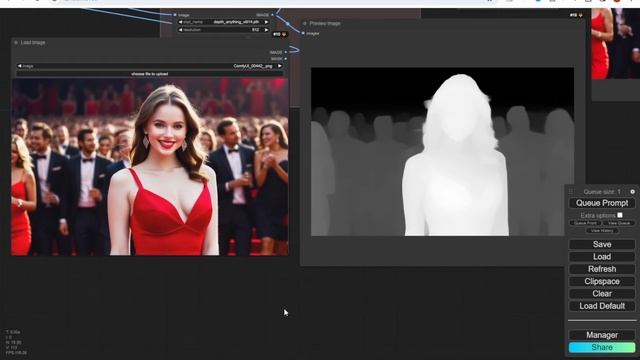Select the loaded woman in red dress image

tap(150, 167)
